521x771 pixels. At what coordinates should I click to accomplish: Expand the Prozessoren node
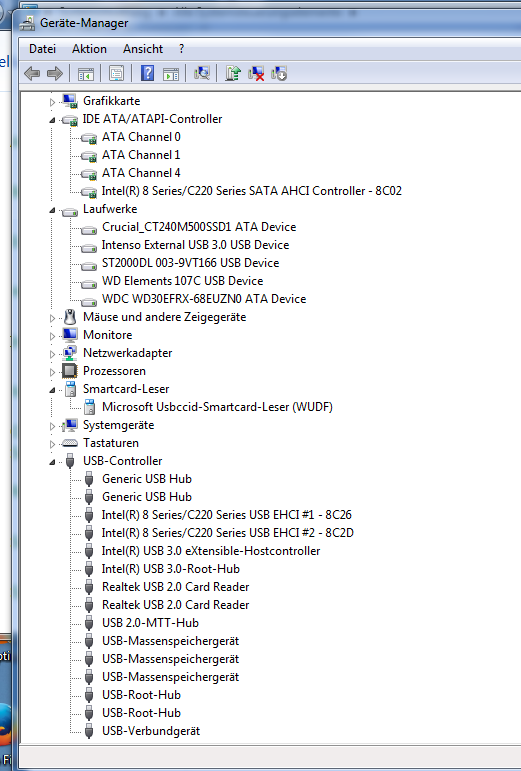(52, 372)
